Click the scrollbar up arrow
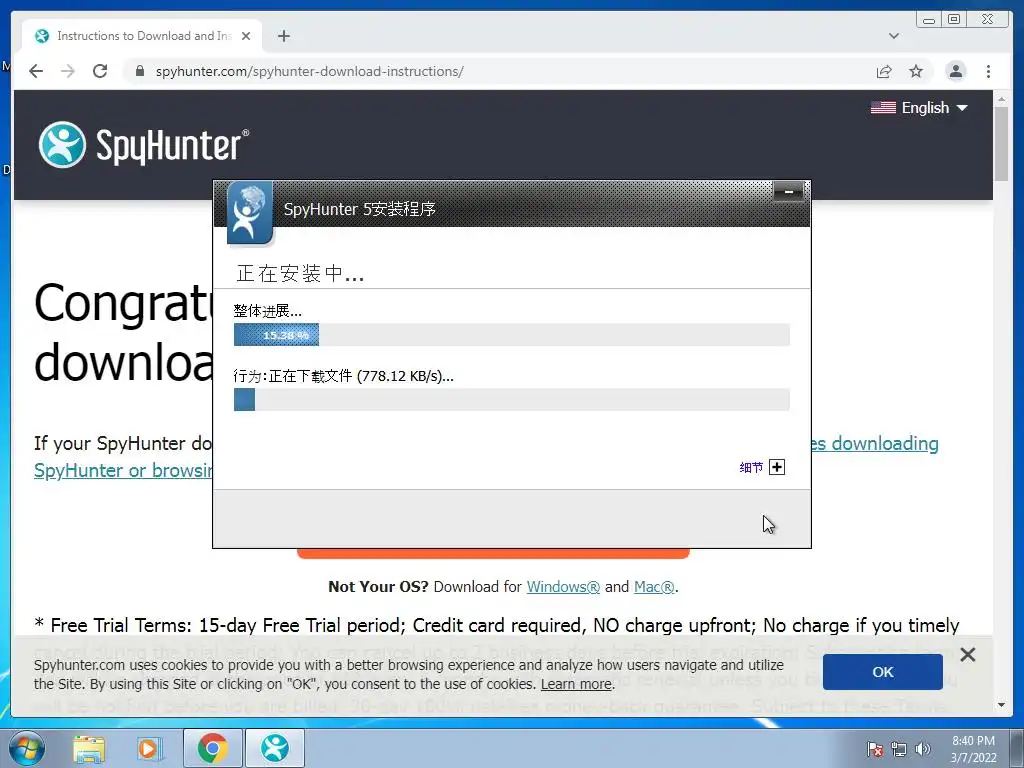The image size is (1024, 768). pos(1001,99)
